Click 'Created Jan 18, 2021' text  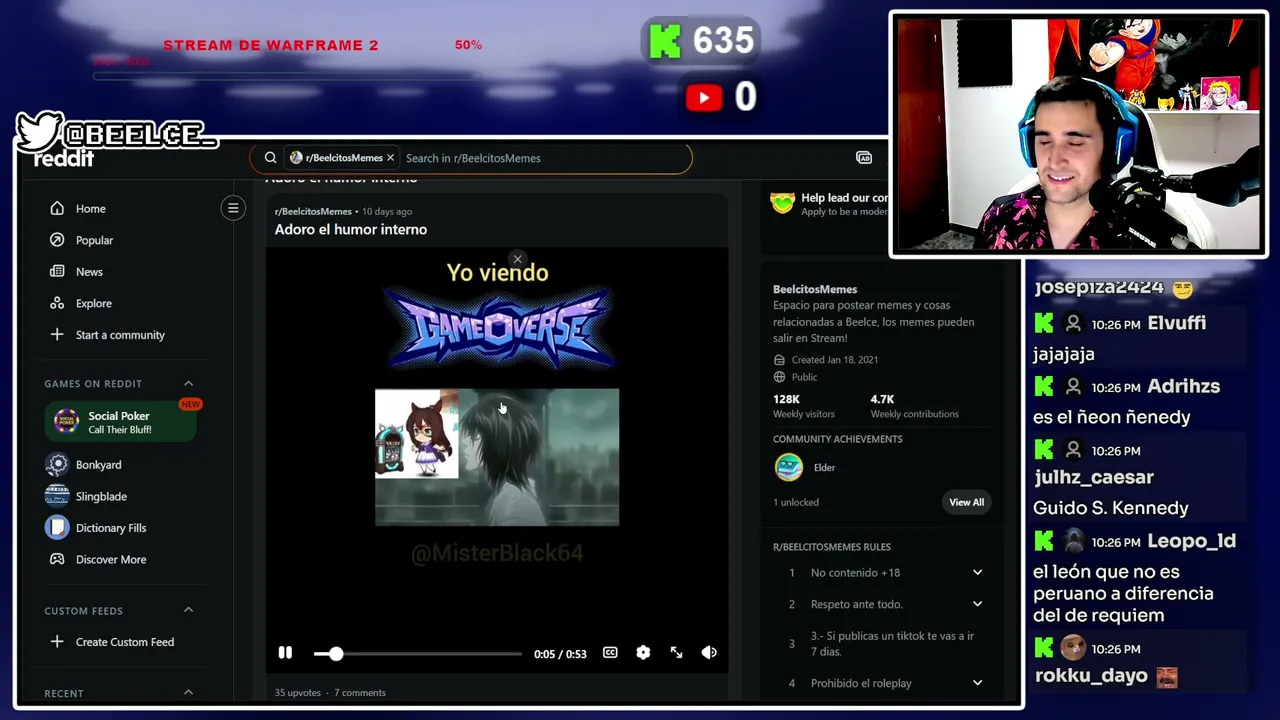click(835, 360)
